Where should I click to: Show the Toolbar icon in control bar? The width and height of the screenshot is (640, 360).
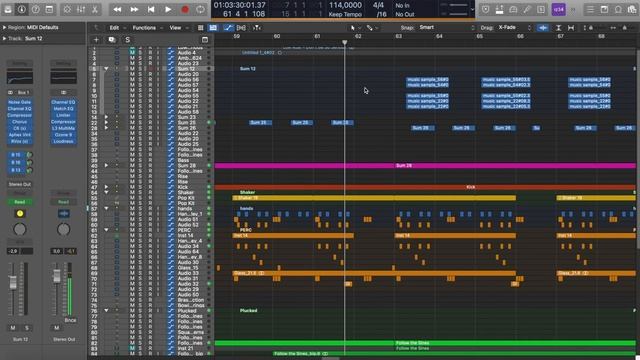pos(49,9)
